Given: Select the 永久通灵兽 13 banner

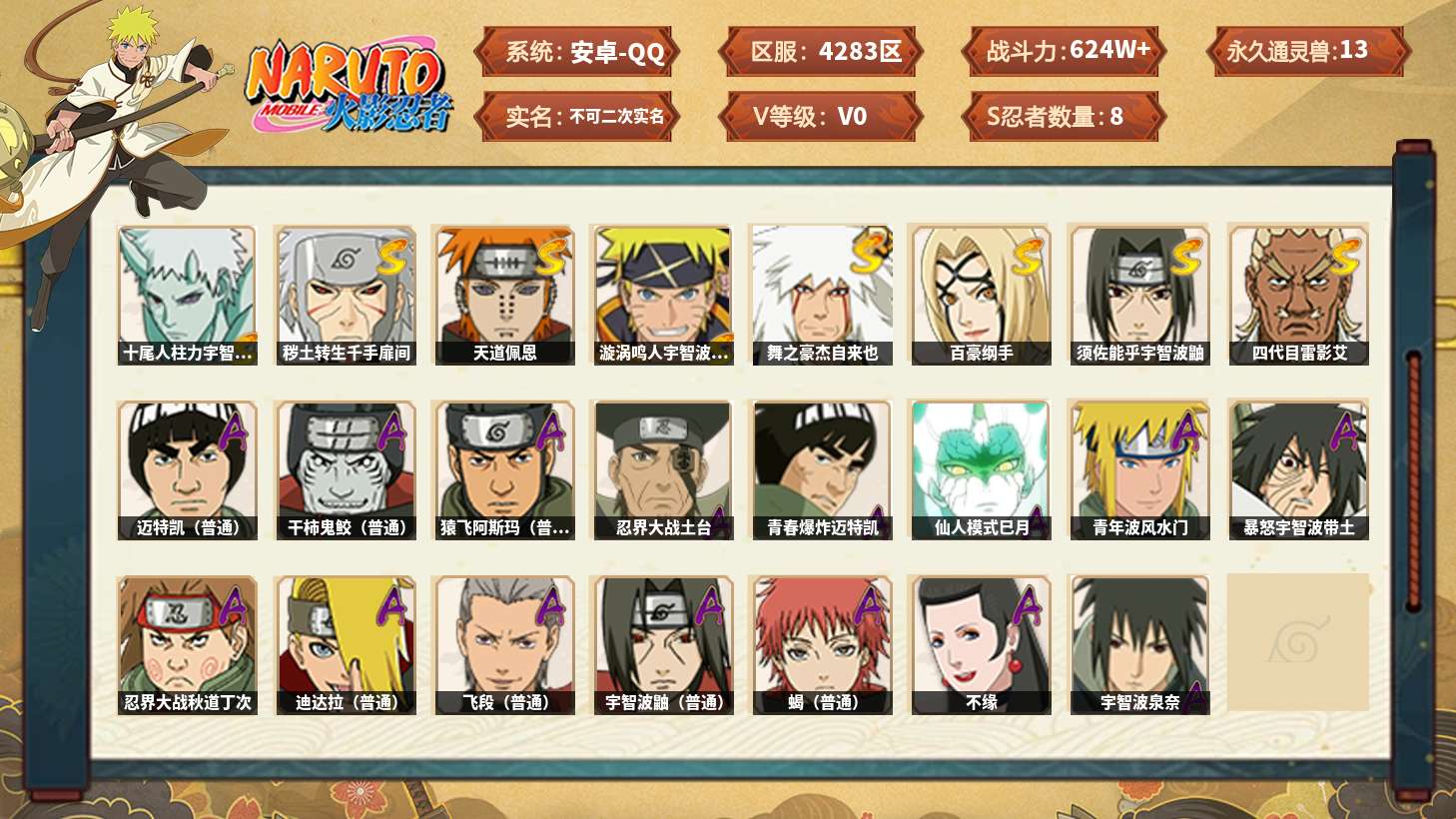Looking at the screenshot, I should 1308,51.
